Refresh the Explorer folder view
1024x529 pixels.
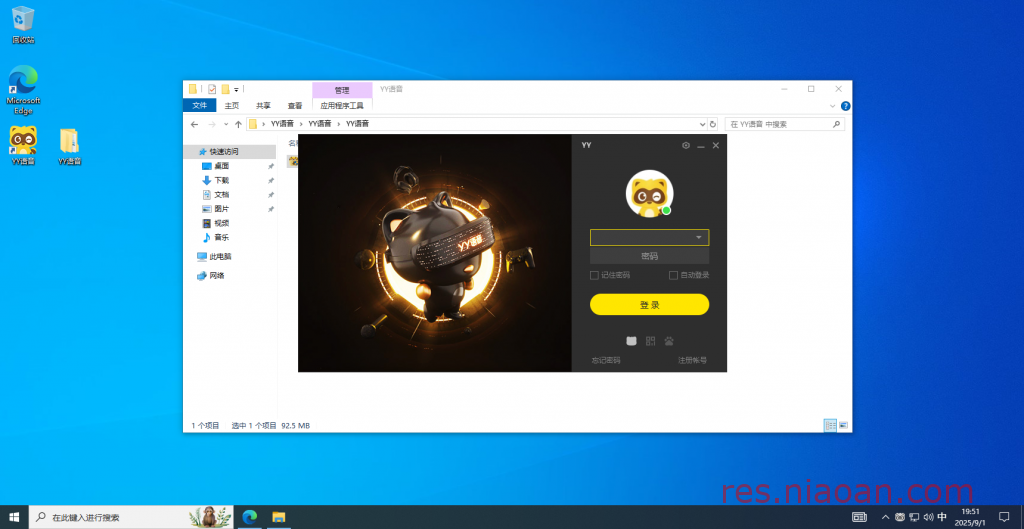pos(712,124)
